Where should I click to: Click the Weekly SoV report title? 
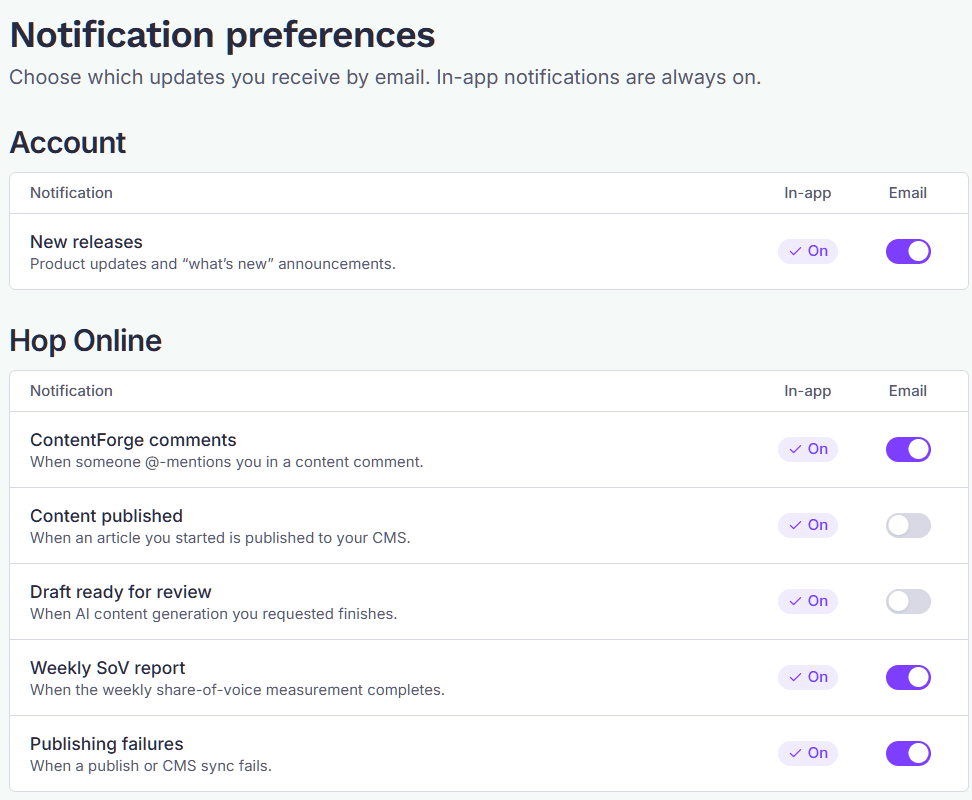pos(108,668)
